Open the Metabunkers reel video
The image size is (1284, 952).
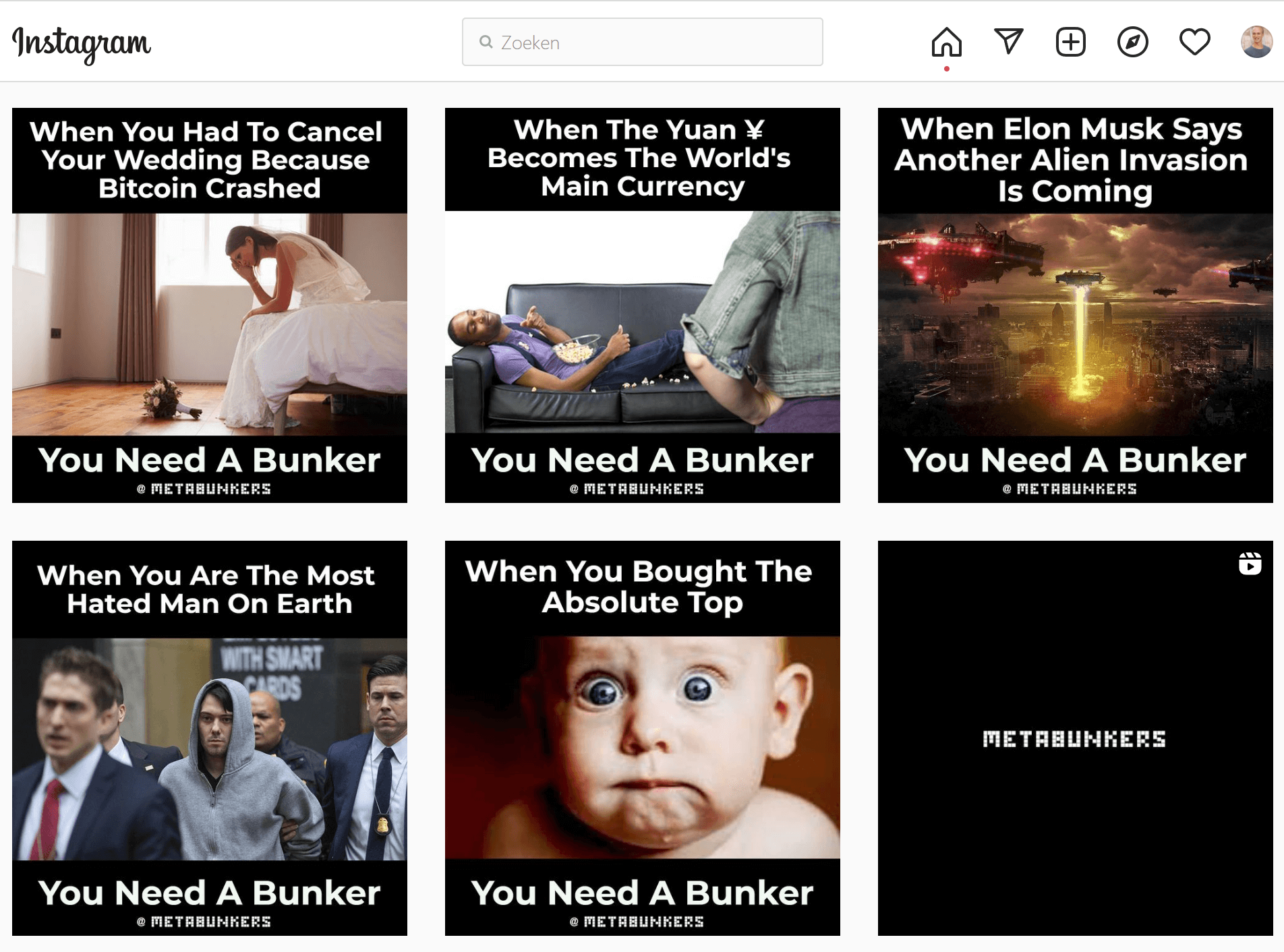pyautogui.click(x=1076, y=738)
